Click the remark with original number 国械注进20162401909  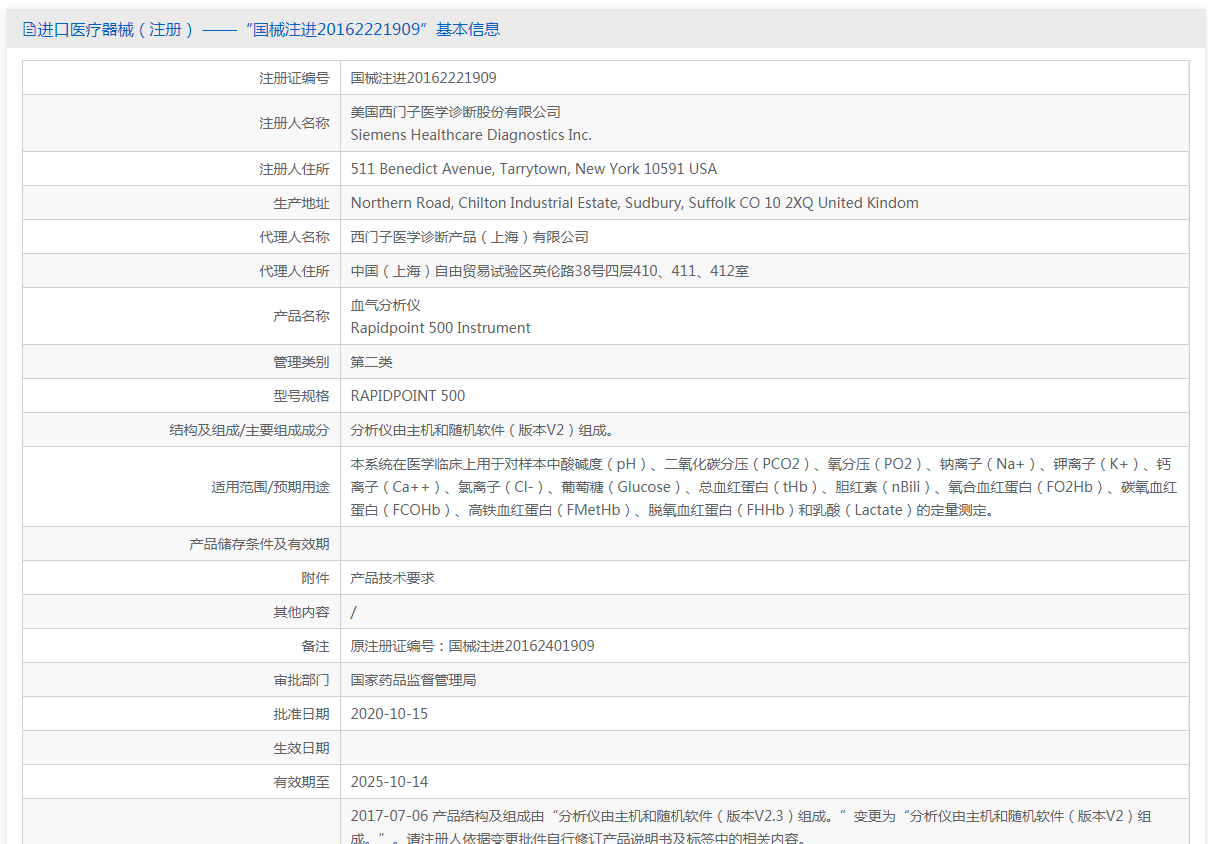pyautogui.click(x=472, y=646)
